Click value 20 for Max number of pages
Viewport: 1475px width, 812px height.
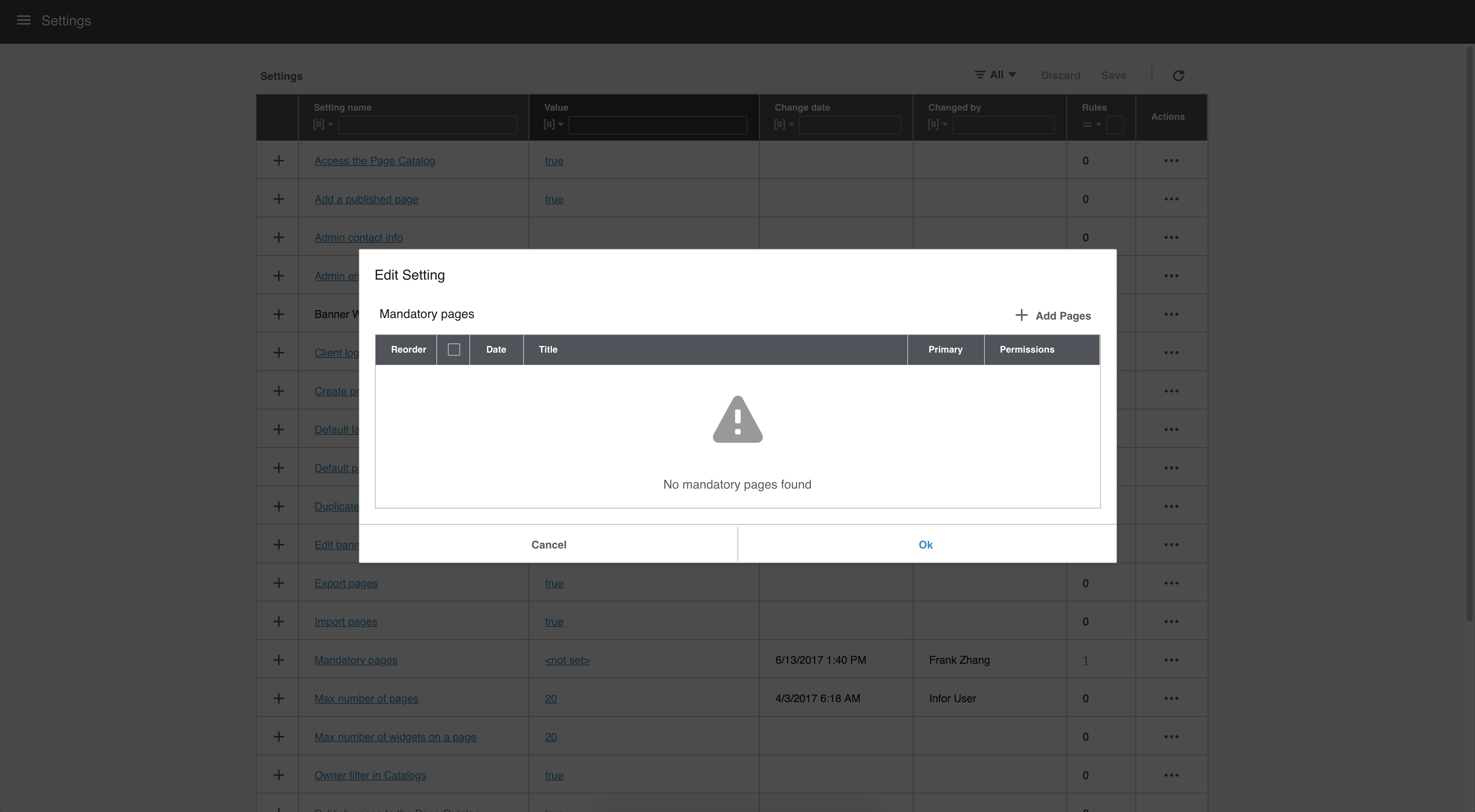(550, 698)
